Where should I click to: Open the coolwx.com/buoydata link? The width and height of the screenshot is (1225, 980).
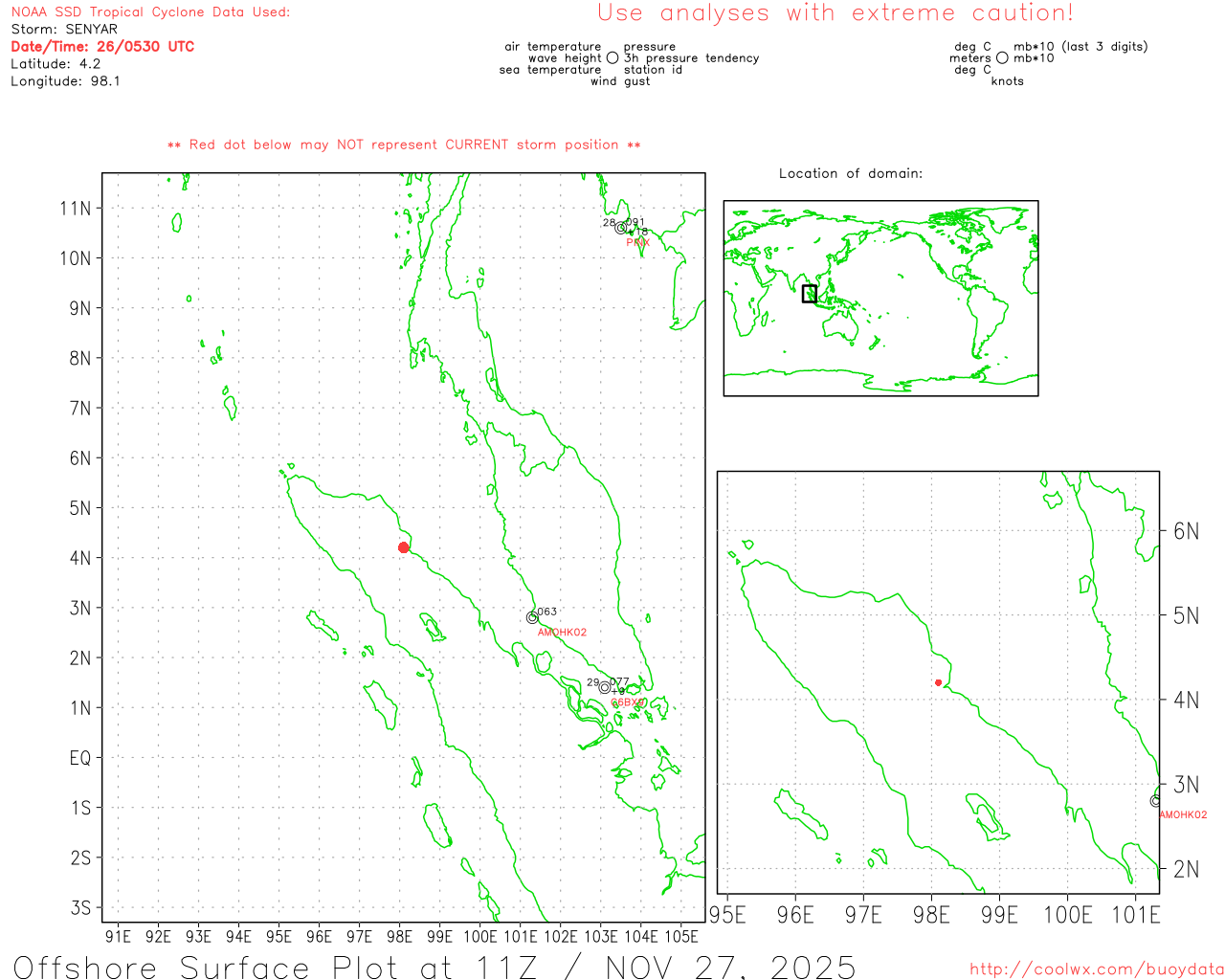(1096, 969)
